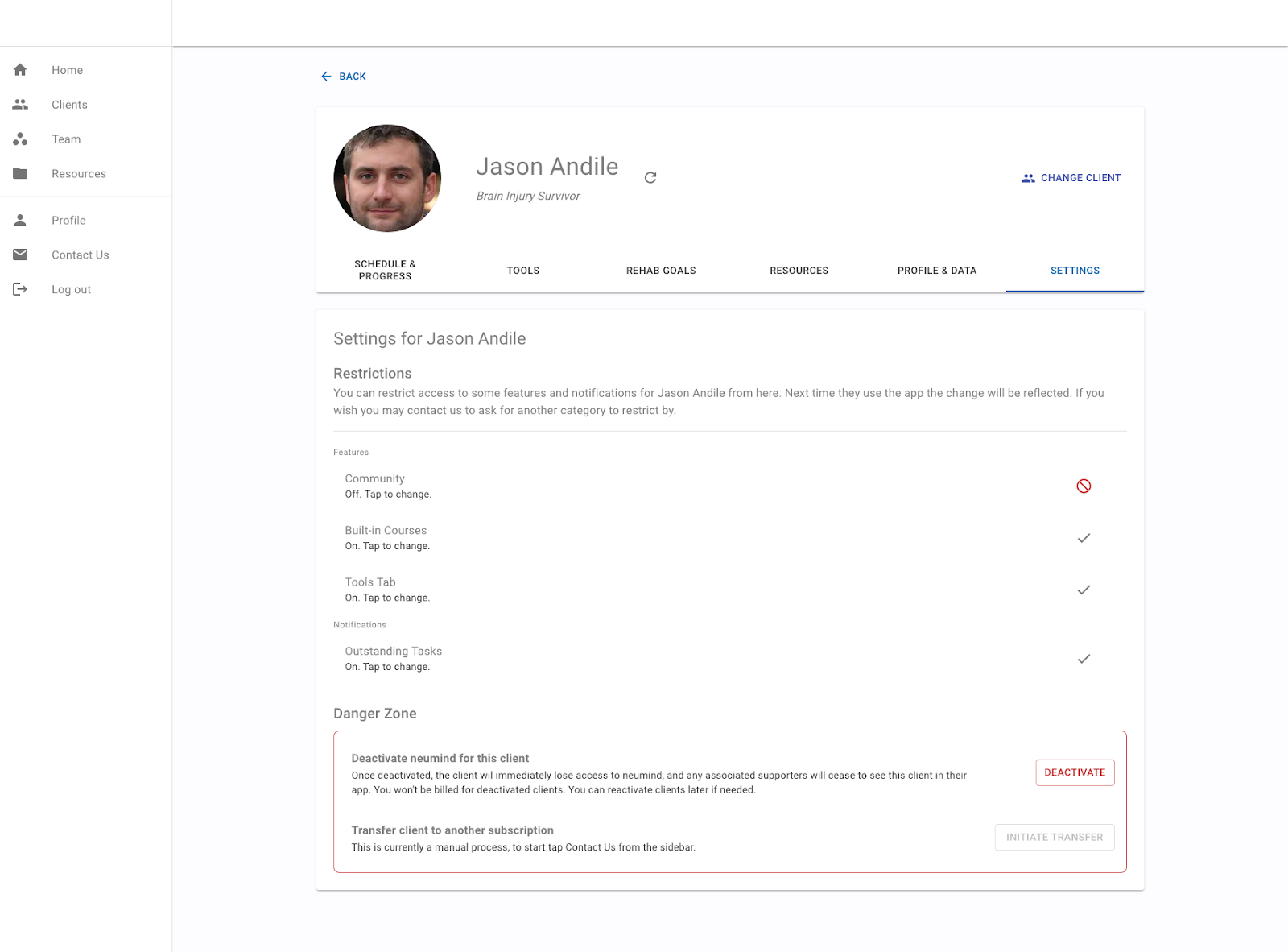Click the Clients people icon
The image size is (1288, 952).
pos(20,105)
